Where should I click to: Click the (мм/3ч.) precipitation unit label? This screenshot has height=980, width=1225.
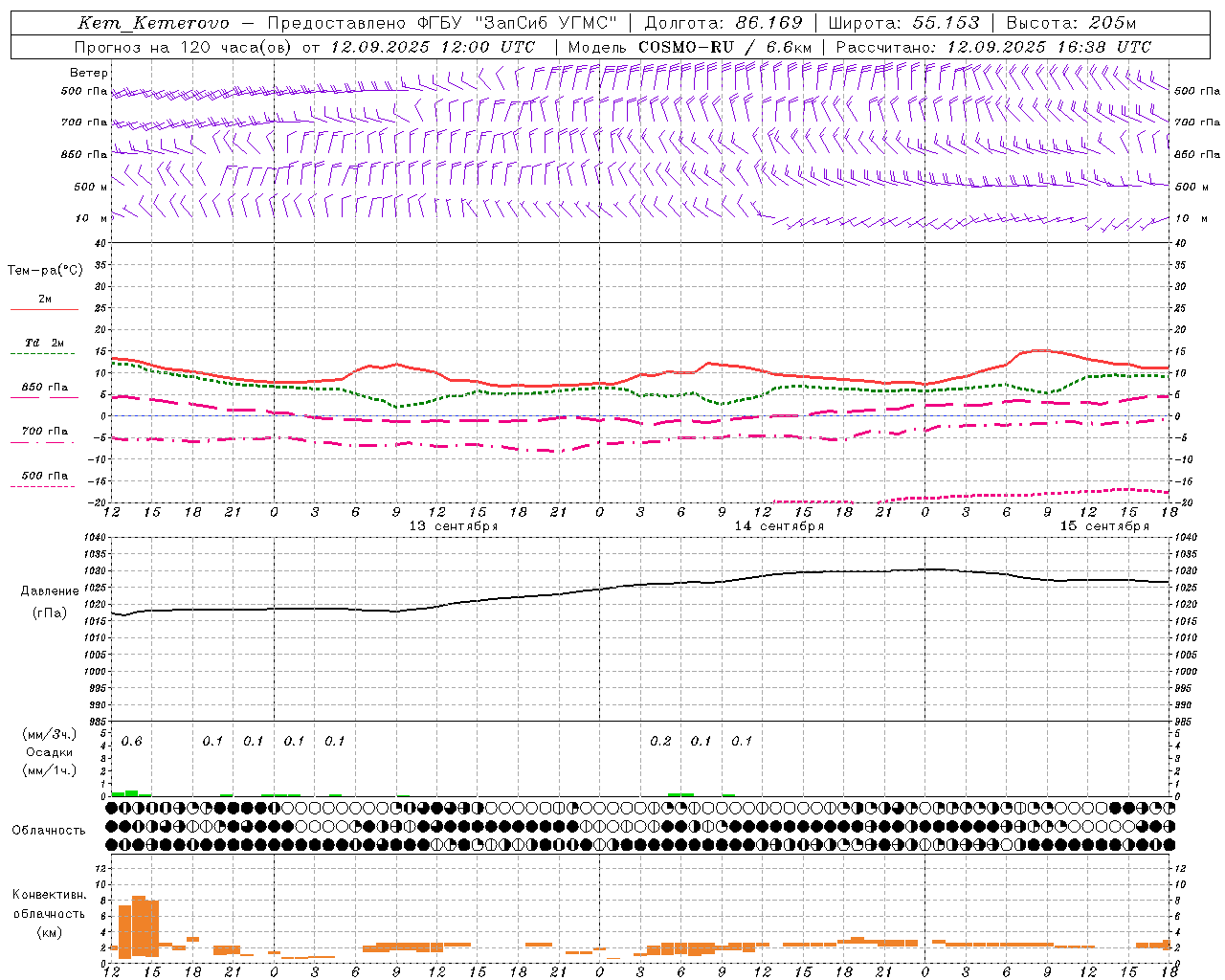(x=50, y=734)
